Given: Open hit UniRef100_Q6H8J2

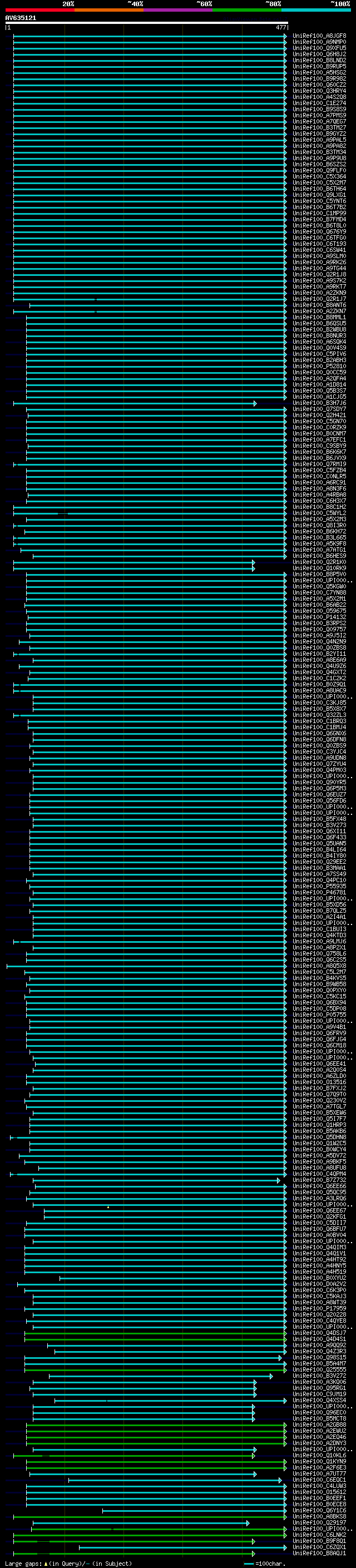Looking at the screenshot, I should coord(319,54).
